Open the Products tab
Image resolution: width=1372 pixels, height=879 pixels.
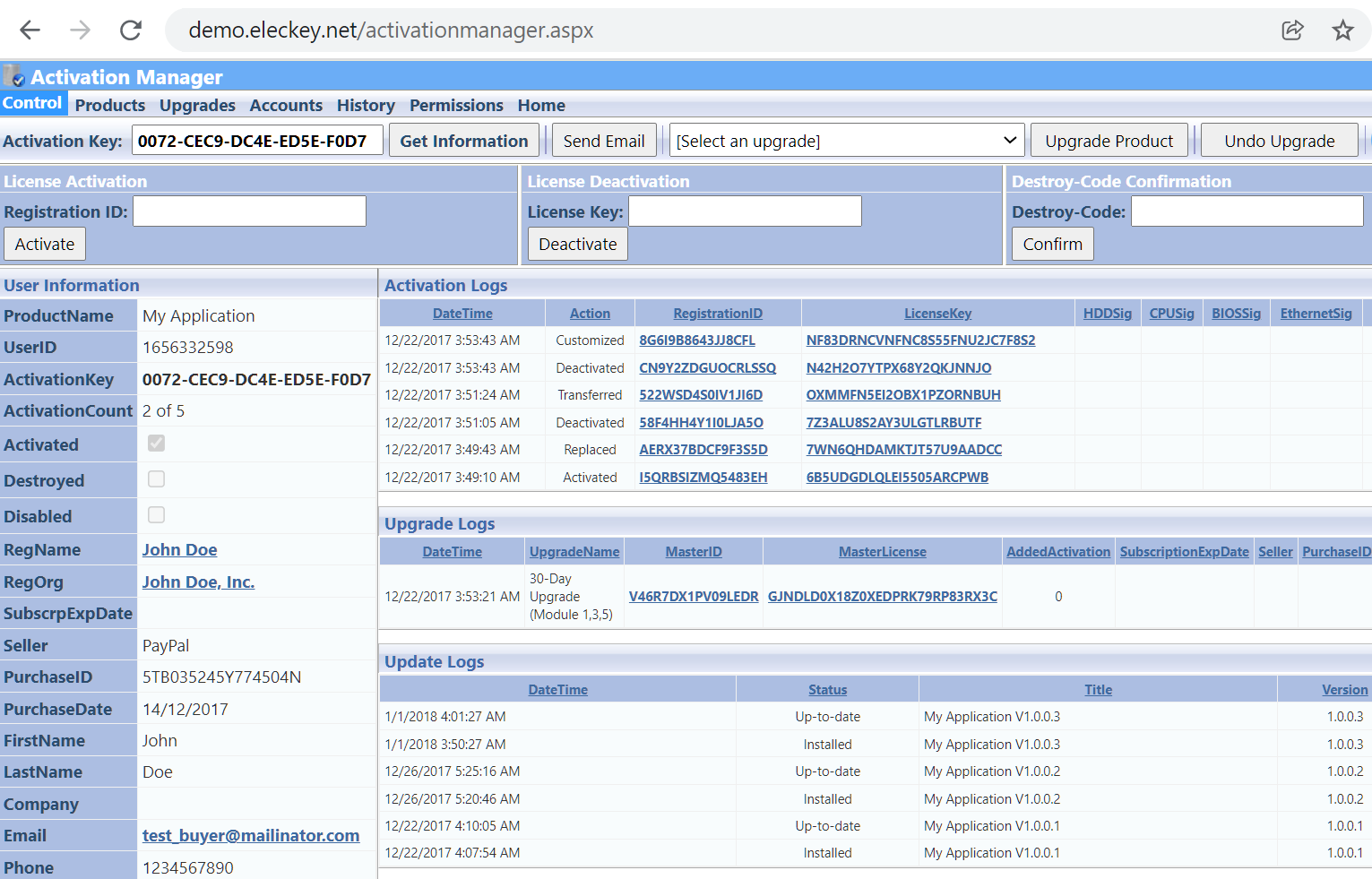click(110, 105)
